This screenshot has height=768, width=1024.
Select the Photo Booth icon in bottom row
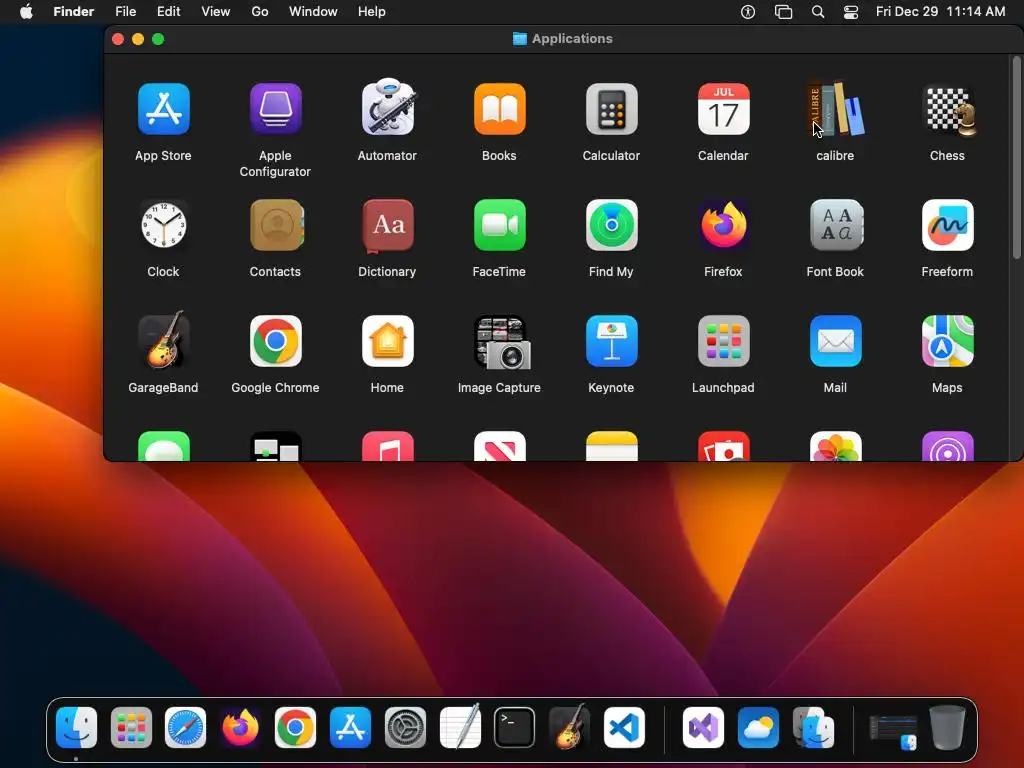tap(723, 446)
